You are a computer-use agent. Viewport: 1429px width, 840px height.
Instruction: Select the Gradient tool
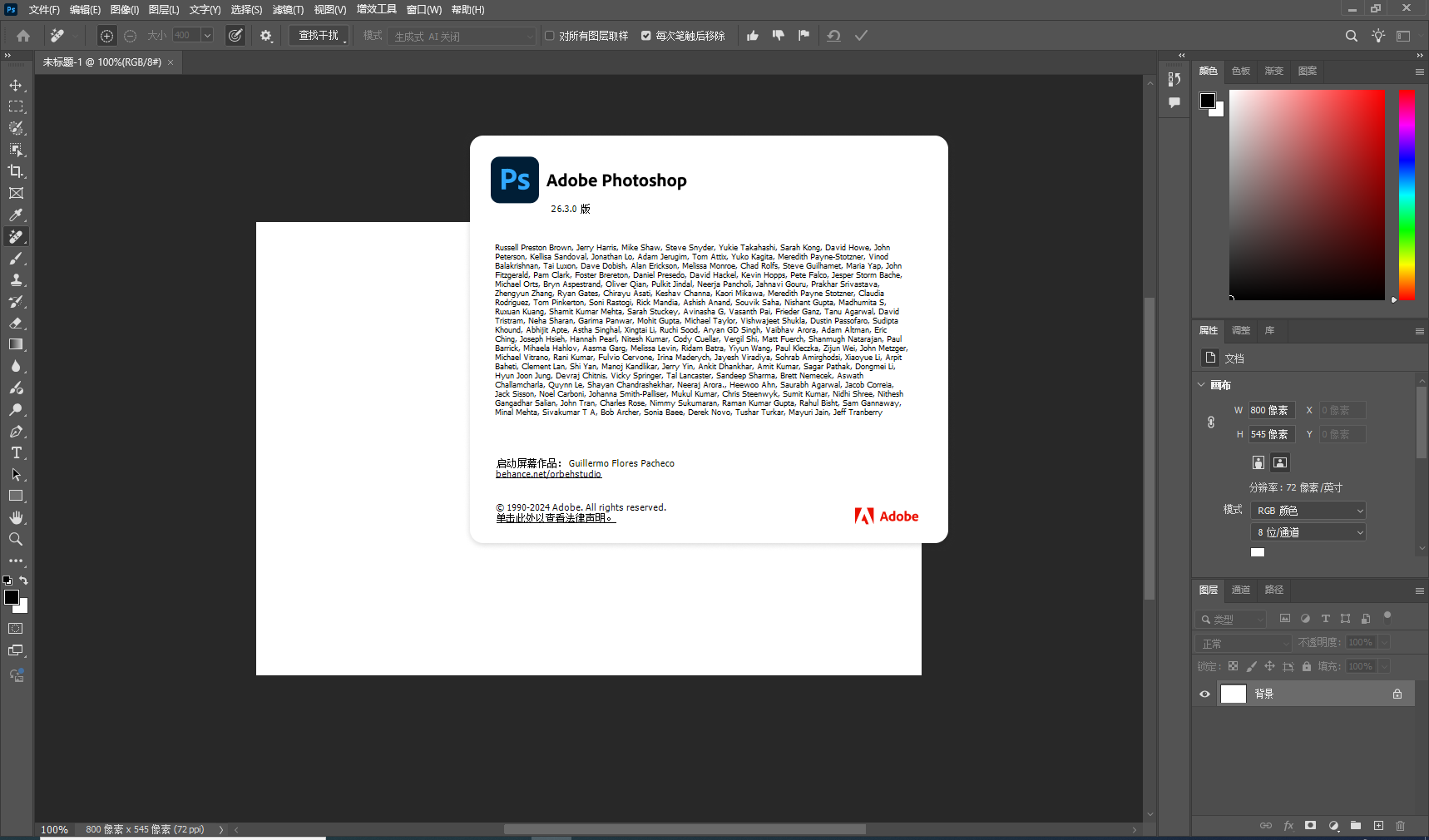[x=16, y=344]
